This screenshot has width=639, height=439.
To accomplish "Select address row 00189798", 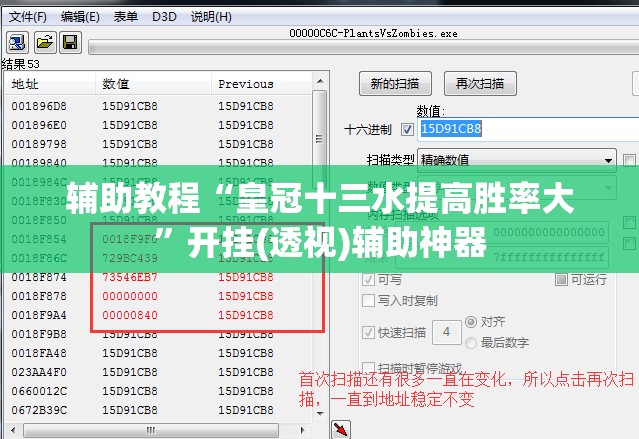I will click(x=158, y=144).
